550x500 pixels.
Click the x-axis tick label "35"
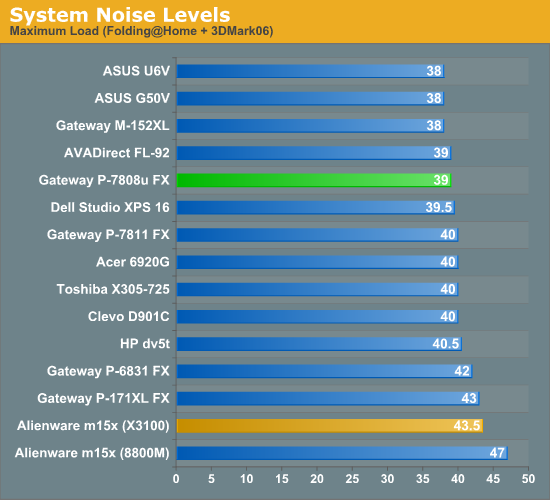pyautogui.click(x=423, y=479)
